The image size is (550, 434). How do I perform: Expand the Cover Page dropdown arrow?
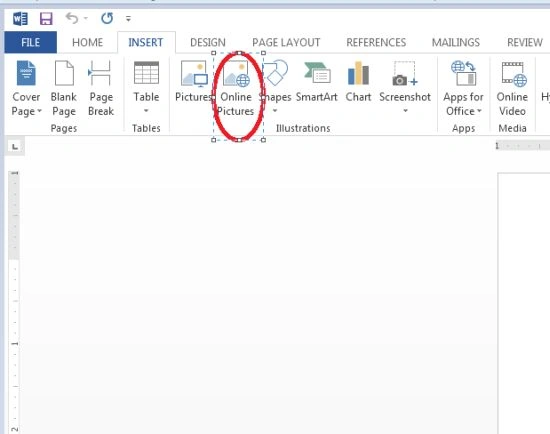click(x=39, y=111)
